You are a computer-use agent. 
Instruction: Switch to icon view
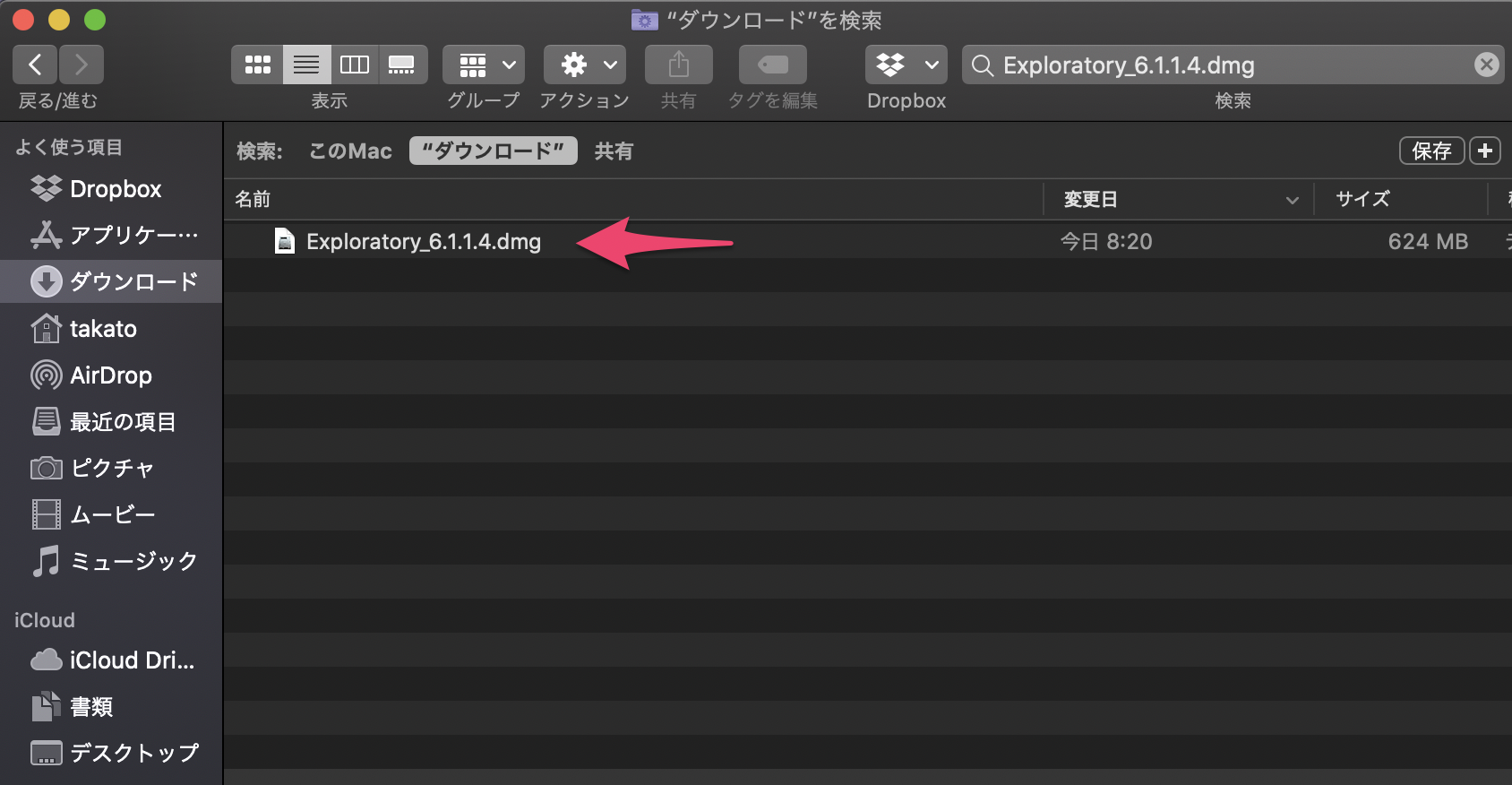coord(258,65)
